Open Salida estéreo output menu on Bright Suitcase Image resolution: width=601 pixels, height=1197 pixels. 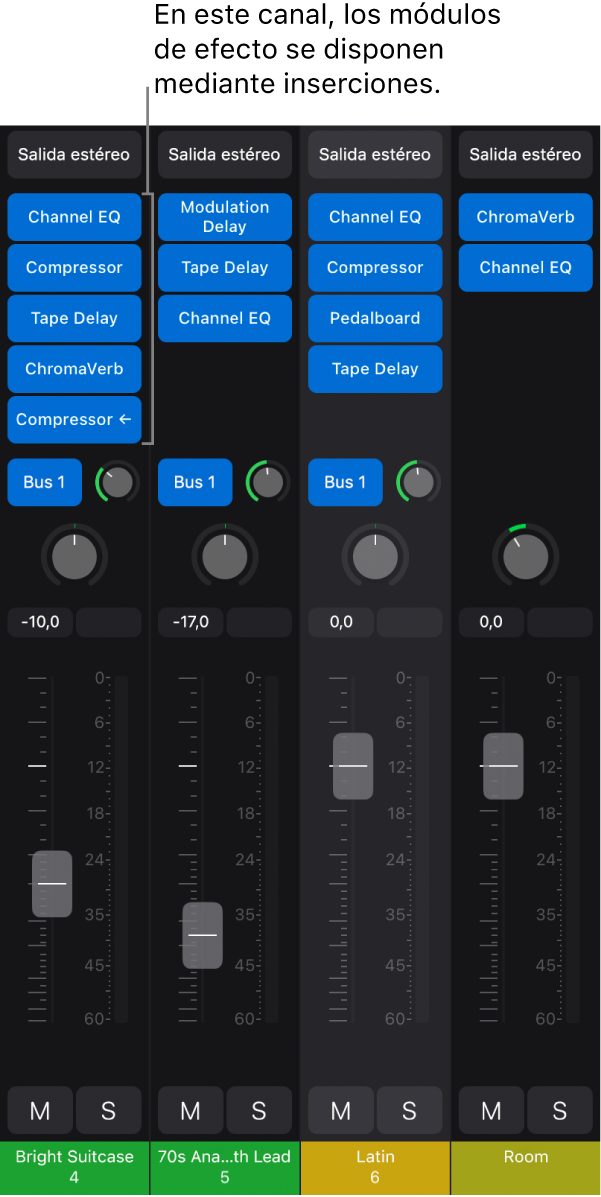(x=74, y=155)
